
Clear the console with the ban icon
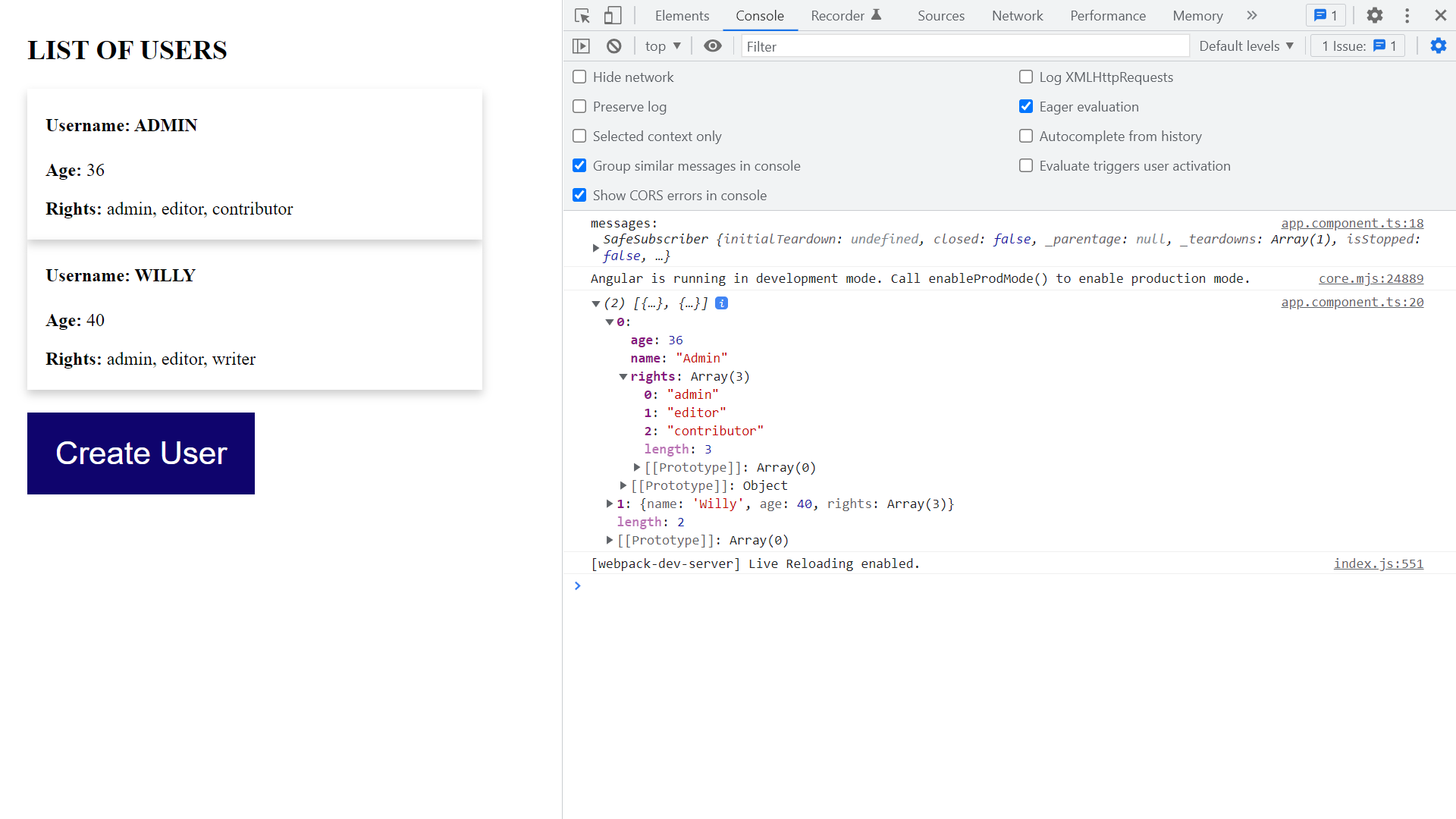click(614, 46)
